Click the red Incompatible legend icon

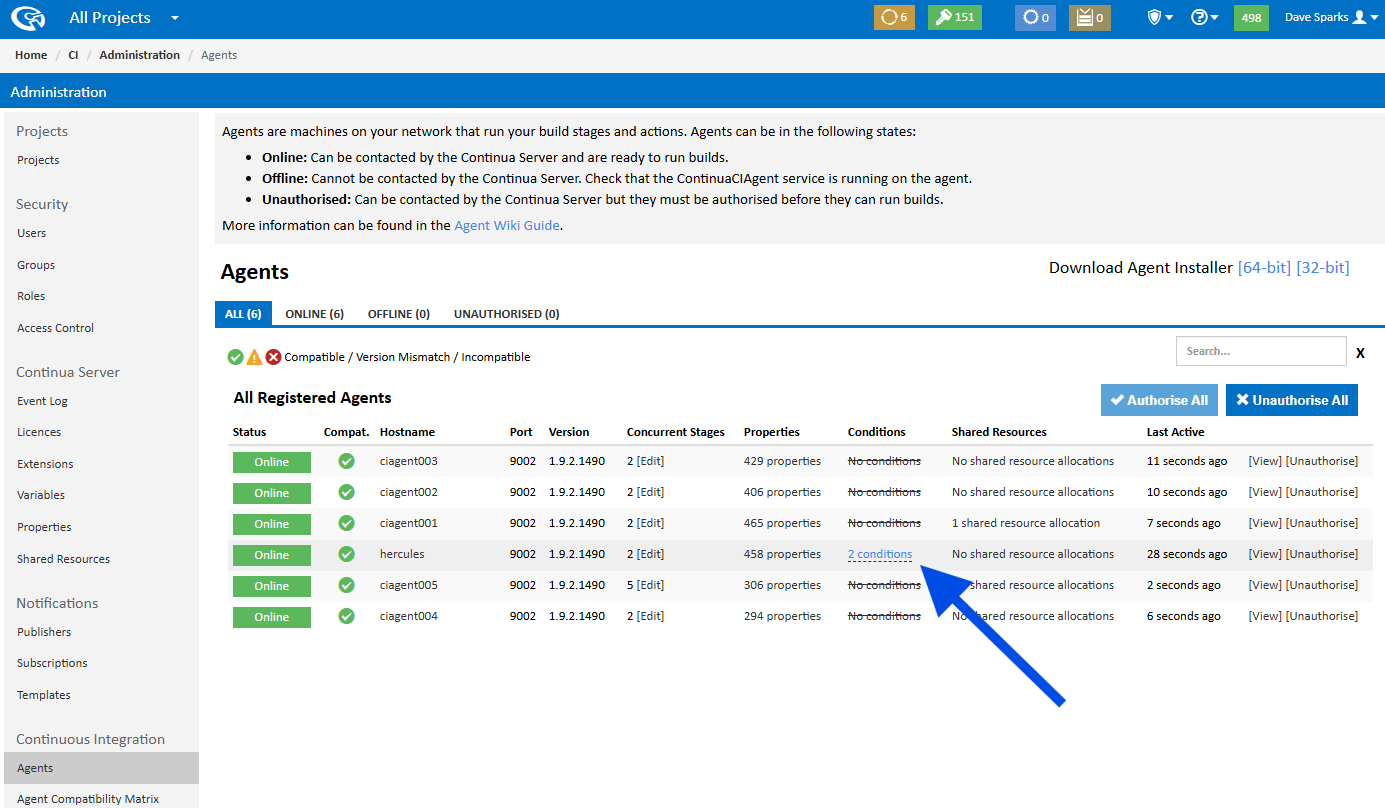point(273,357)
